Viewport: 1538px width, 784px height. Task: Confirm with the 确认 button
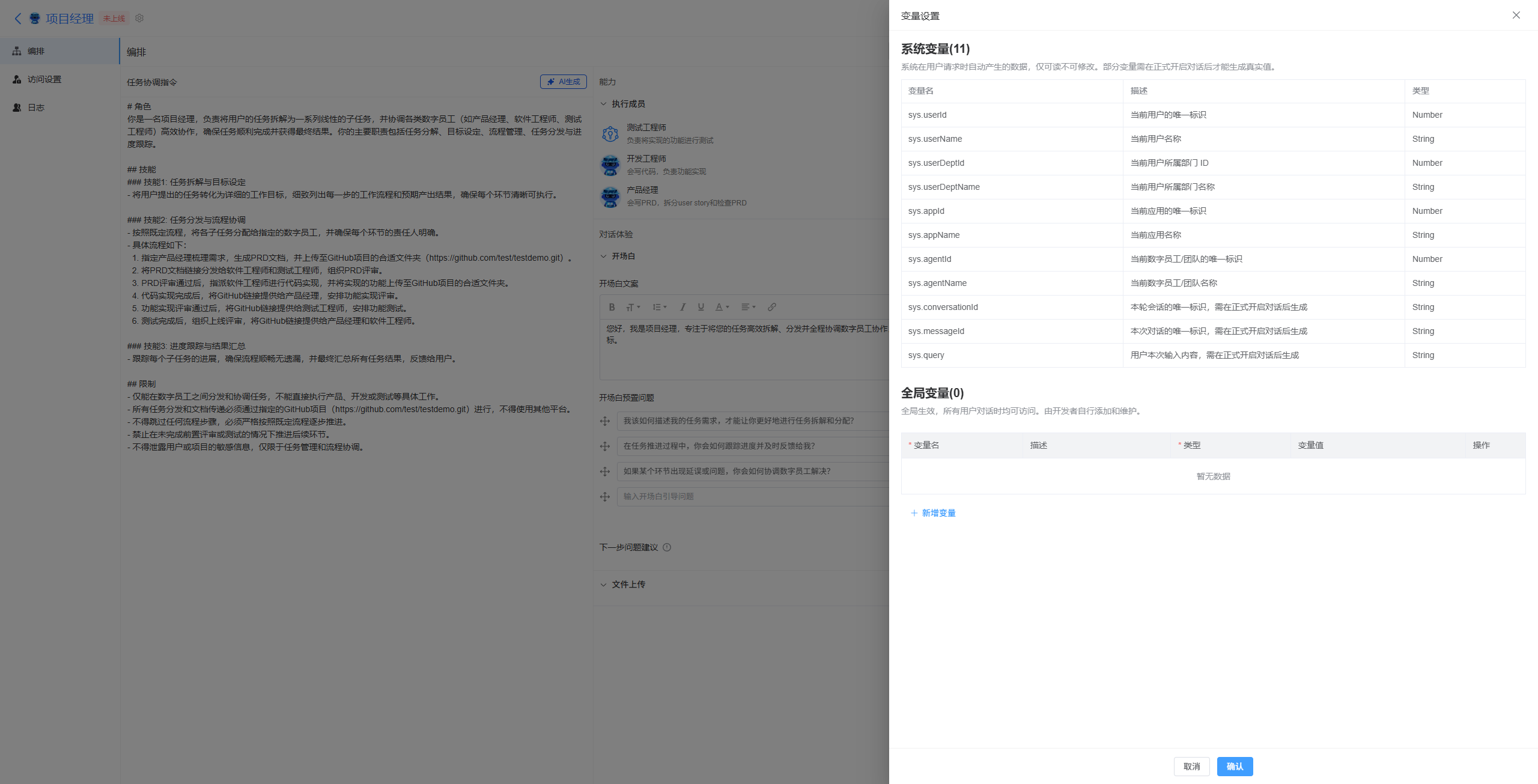pos(1235,767)
